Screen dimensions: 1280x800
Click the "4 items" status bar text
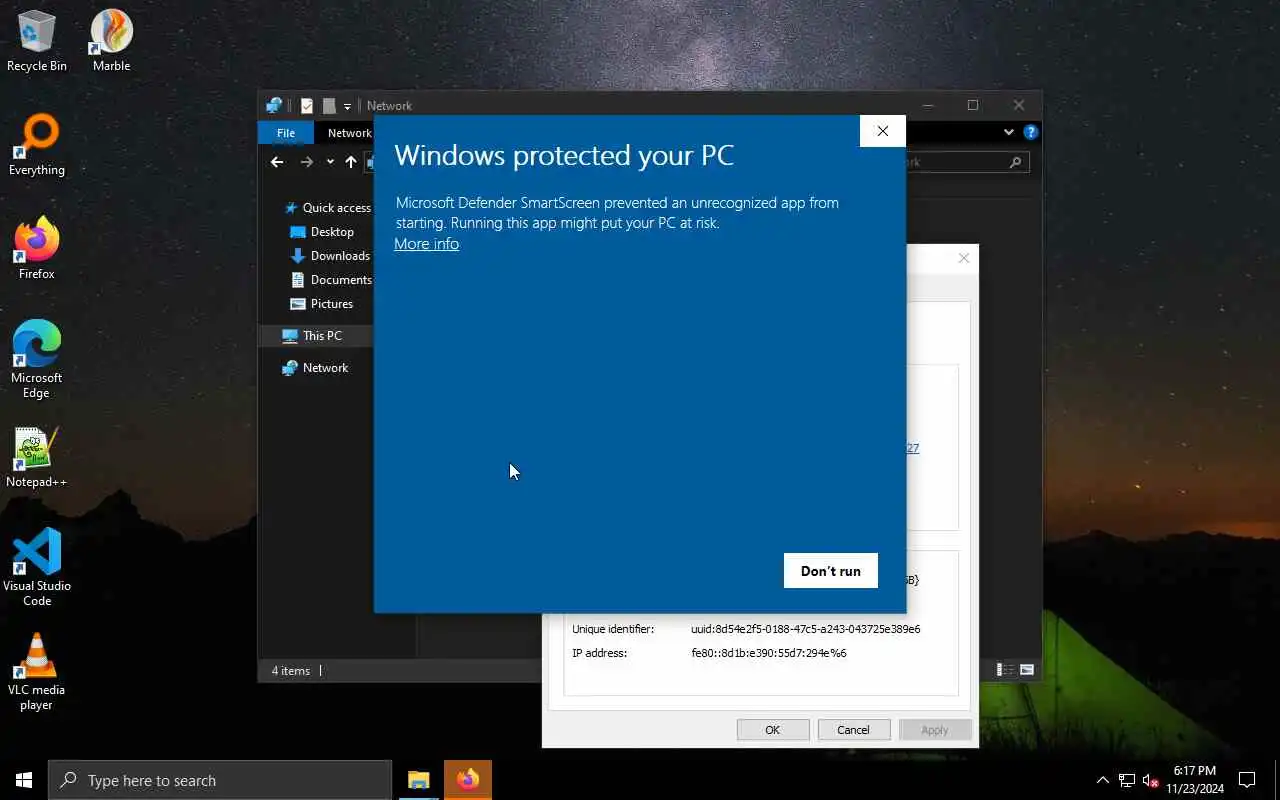point(291,671)
